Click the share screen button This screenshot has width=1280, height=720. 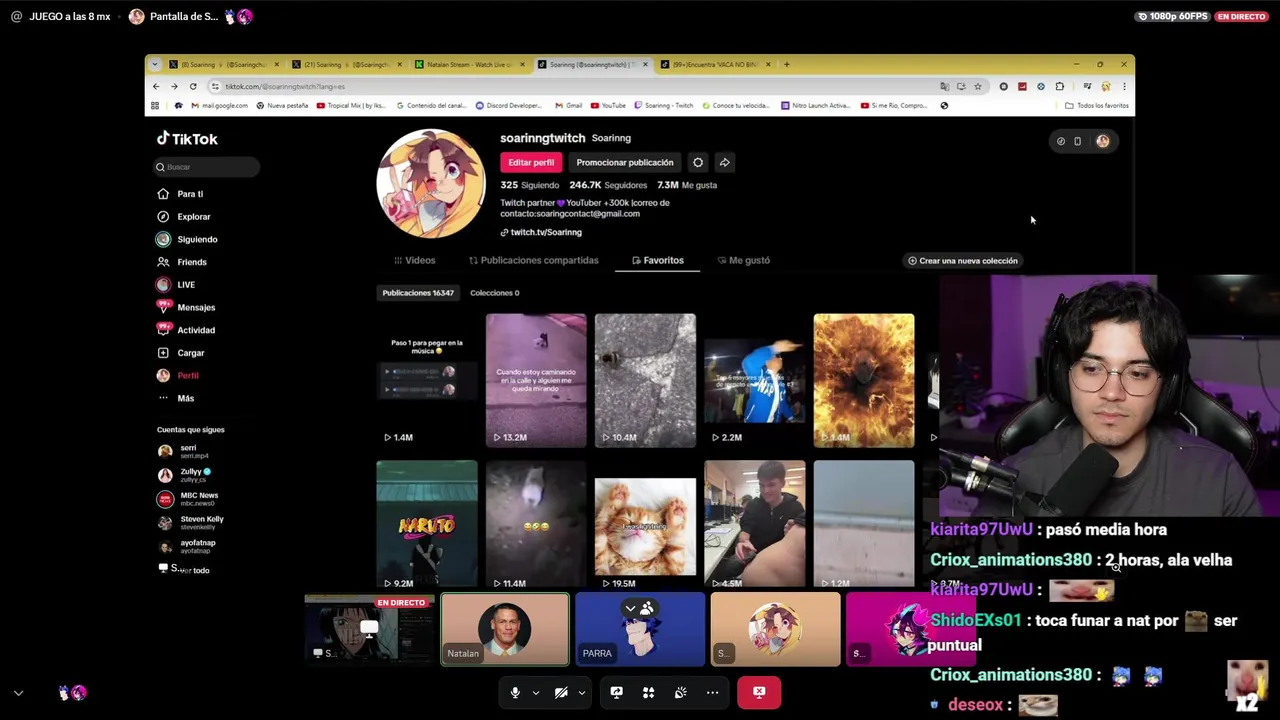tap(616, 692)
